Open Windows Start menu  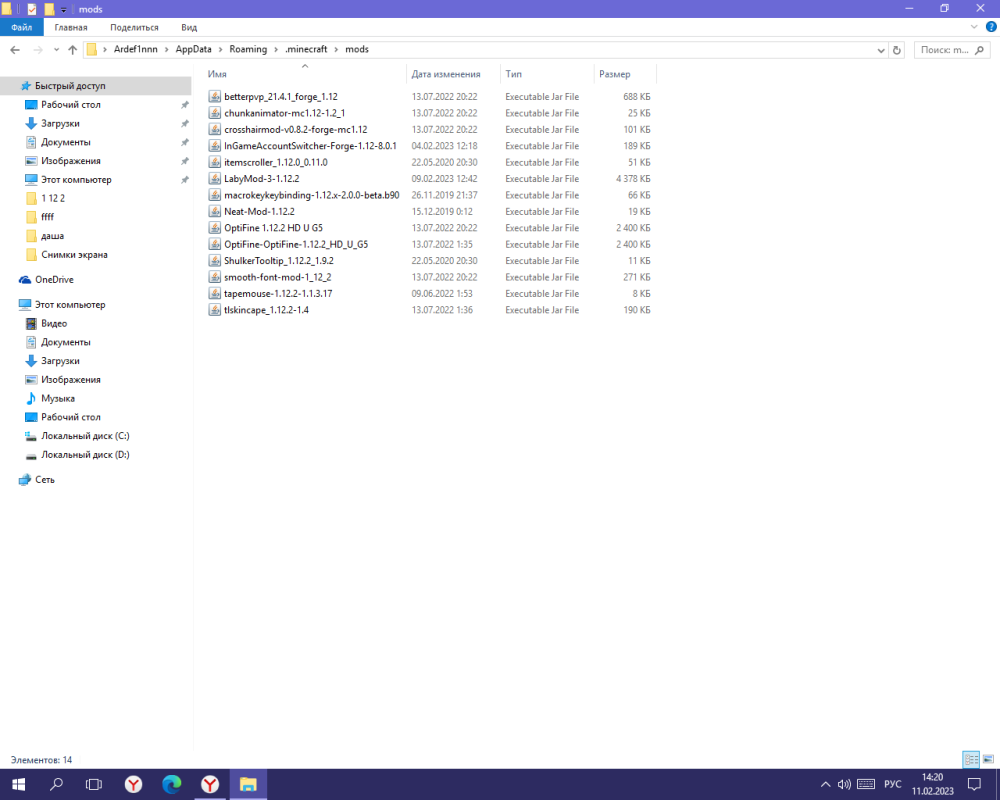[x=18, y=784]
